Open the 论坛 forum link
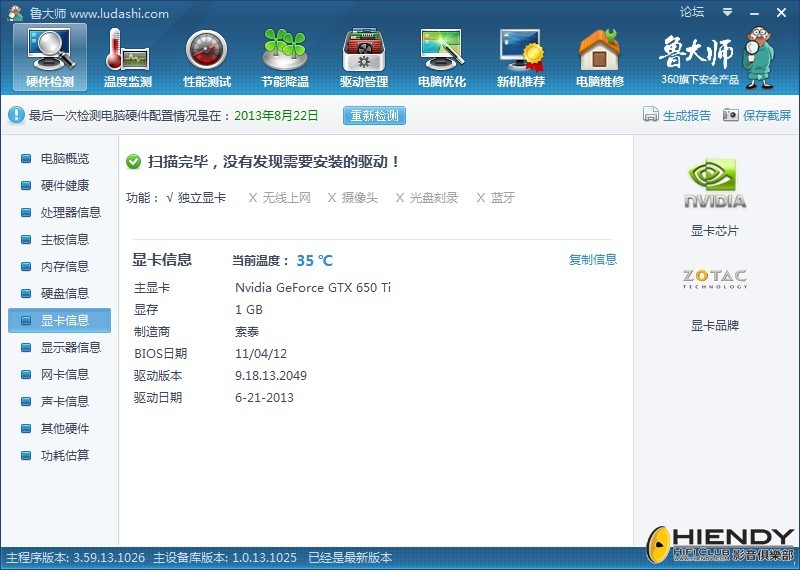 (692, 12)
